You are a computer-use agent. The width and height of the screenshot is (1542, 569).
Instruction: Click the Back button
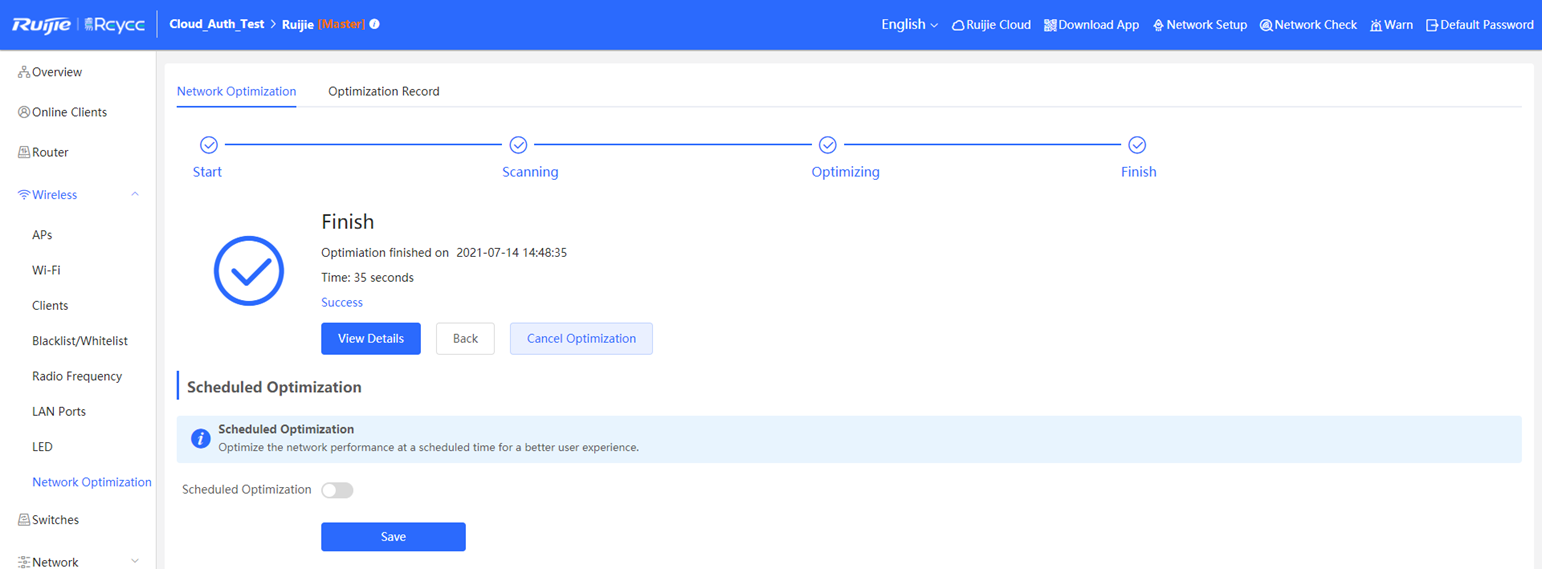[465, 339]
